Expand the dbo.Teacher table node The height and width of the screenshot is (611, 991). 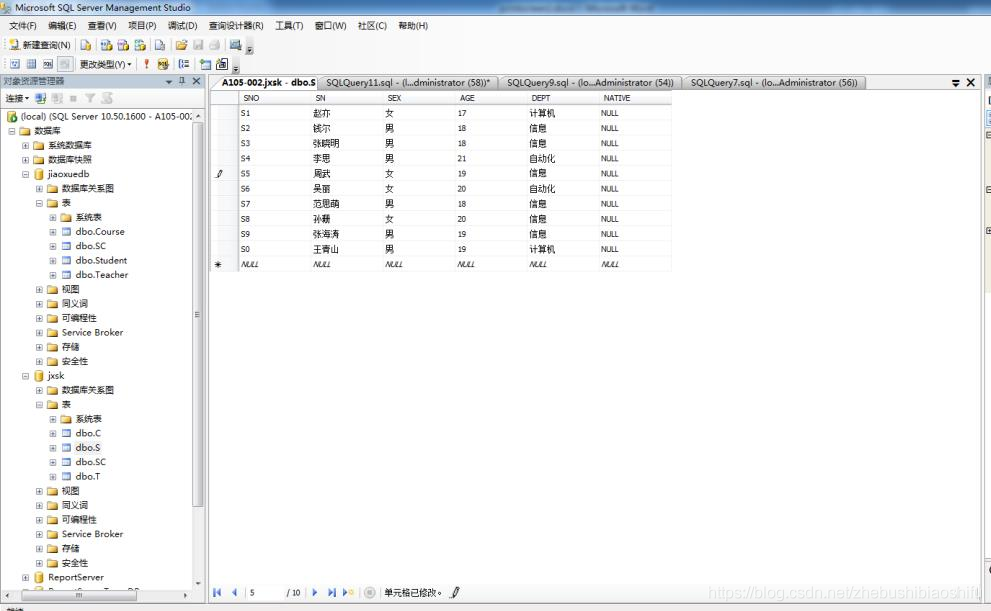(53, 275)
